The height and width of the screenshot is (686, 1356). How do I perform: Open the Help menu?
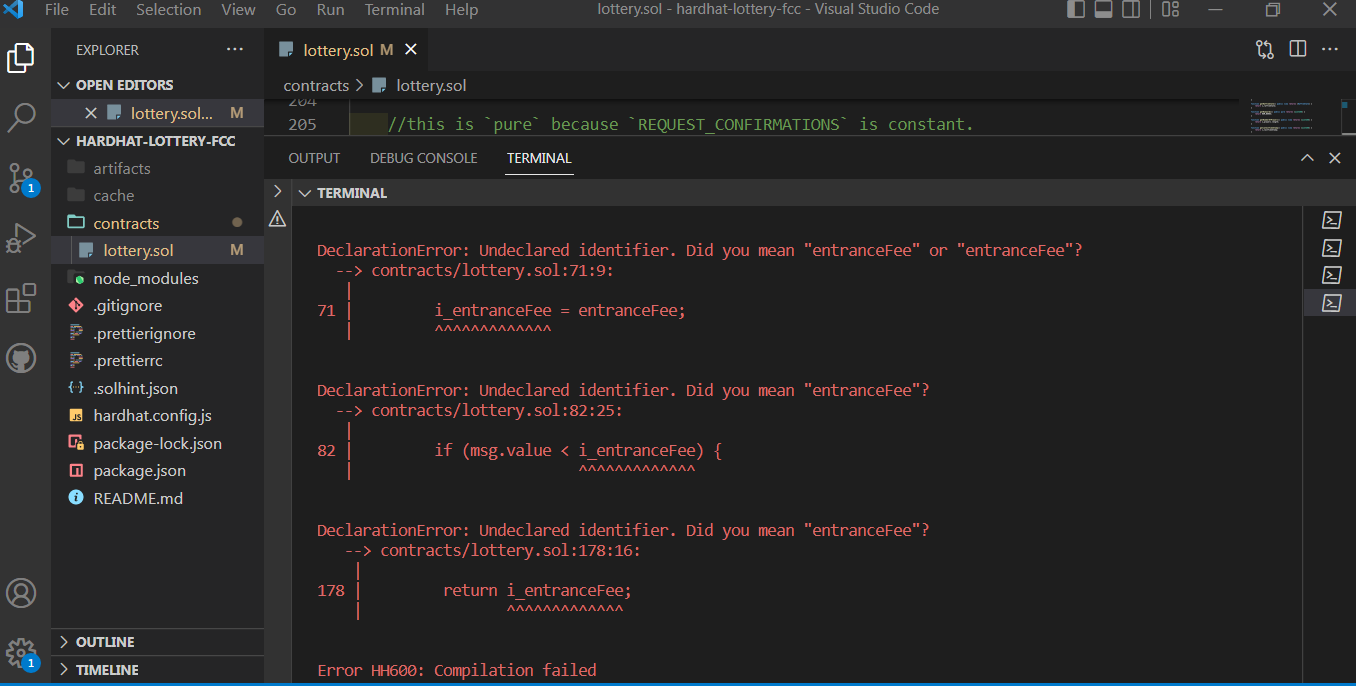point(461,10)
